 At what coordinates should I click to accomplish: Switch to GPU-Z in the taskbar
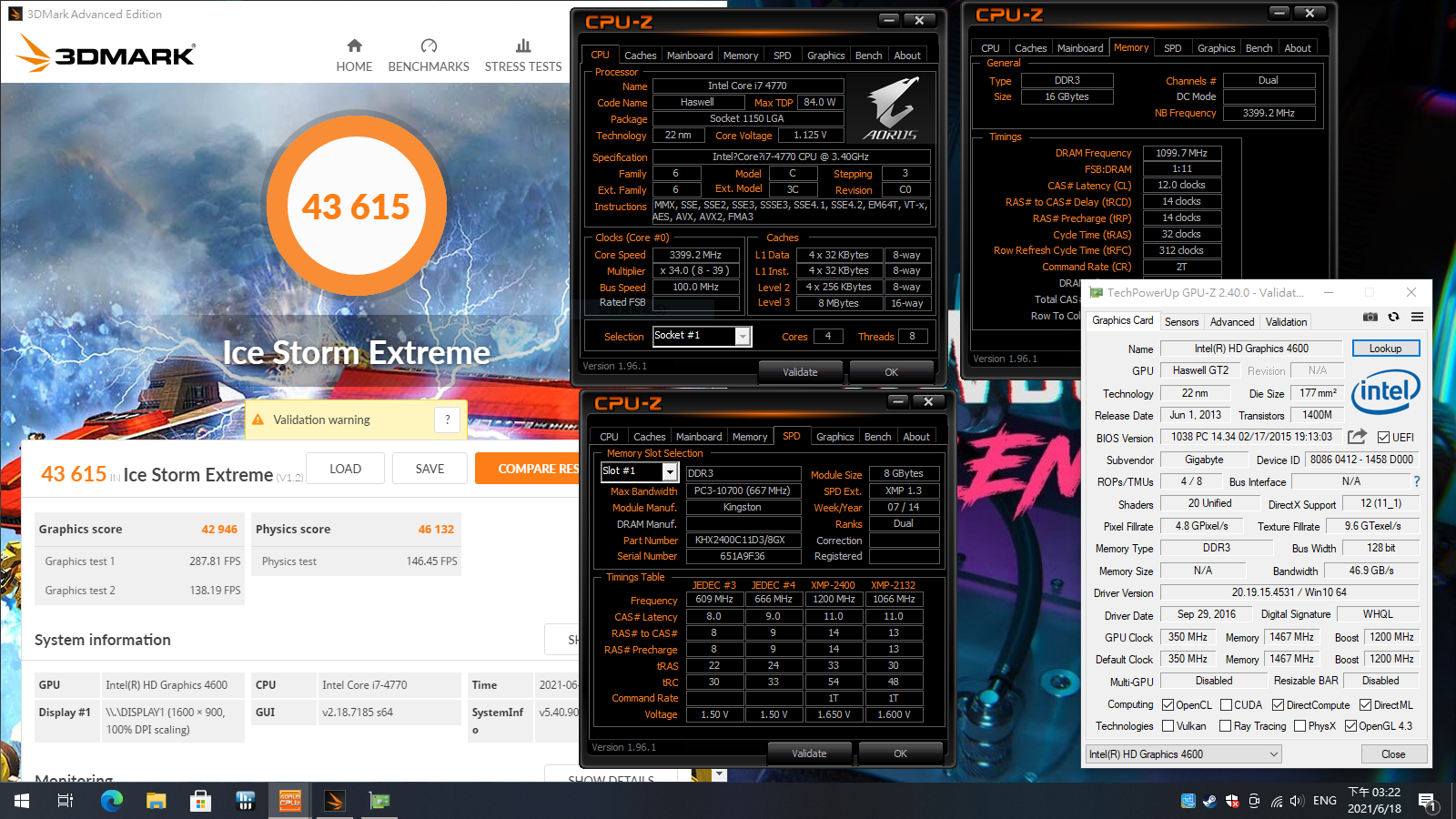point(379,801)
